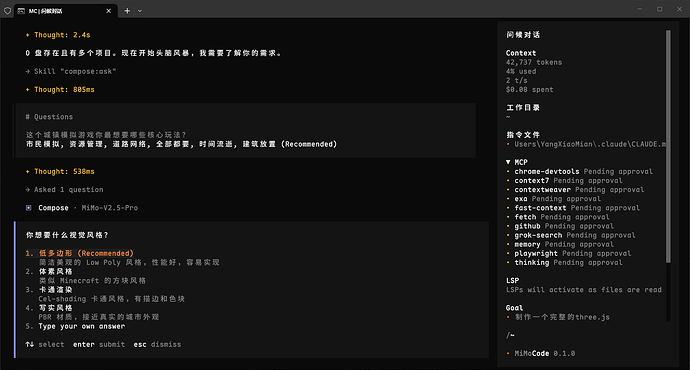Screen dimensions: 690x370
Task: Click the up-down arrows select hint
Action: point(45,344)
